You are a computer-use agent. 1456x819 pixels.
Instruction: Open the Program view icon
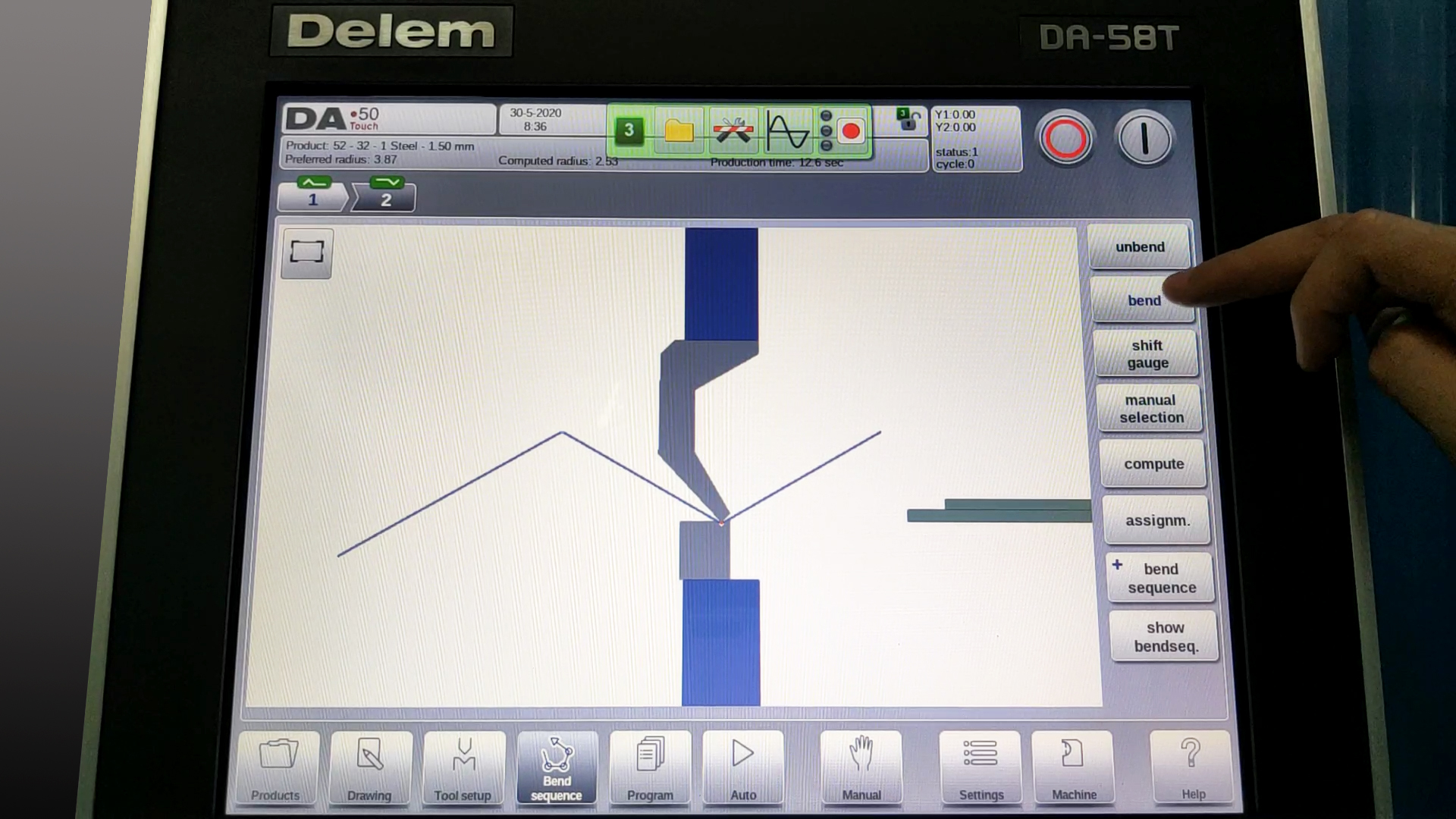649,767
